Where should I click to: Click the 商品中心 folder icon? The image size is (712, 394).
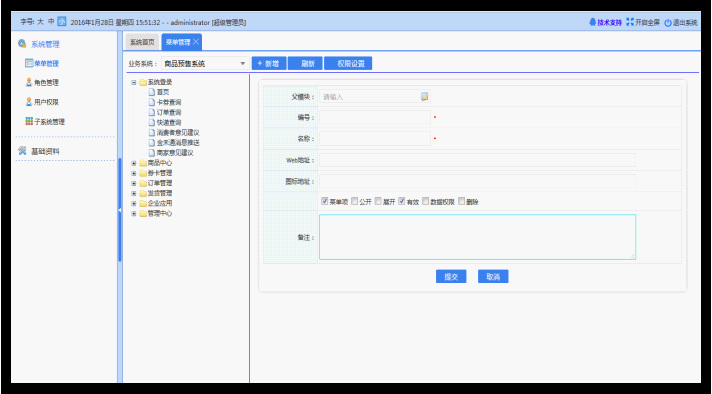pos(143,163)
